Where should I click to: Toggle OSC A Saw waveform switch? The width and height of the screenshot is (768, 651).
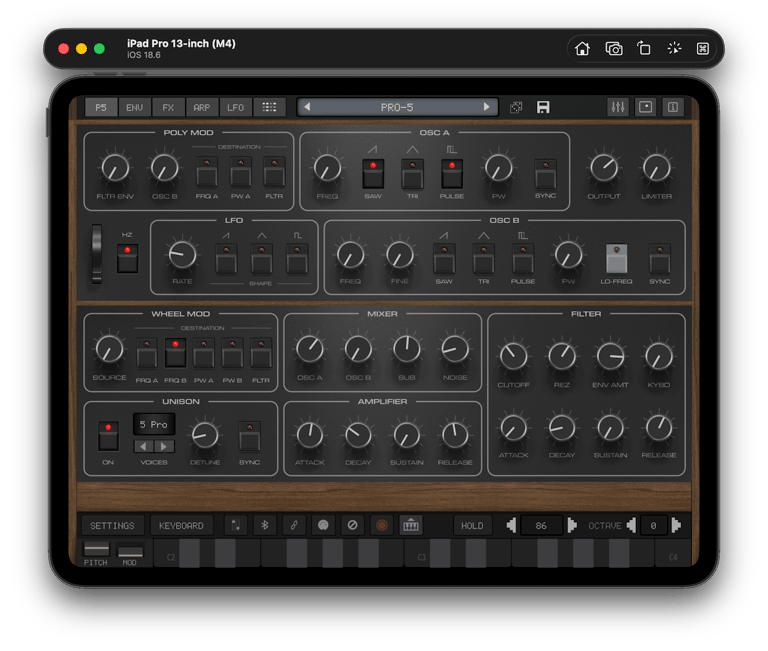click(373, 174)
